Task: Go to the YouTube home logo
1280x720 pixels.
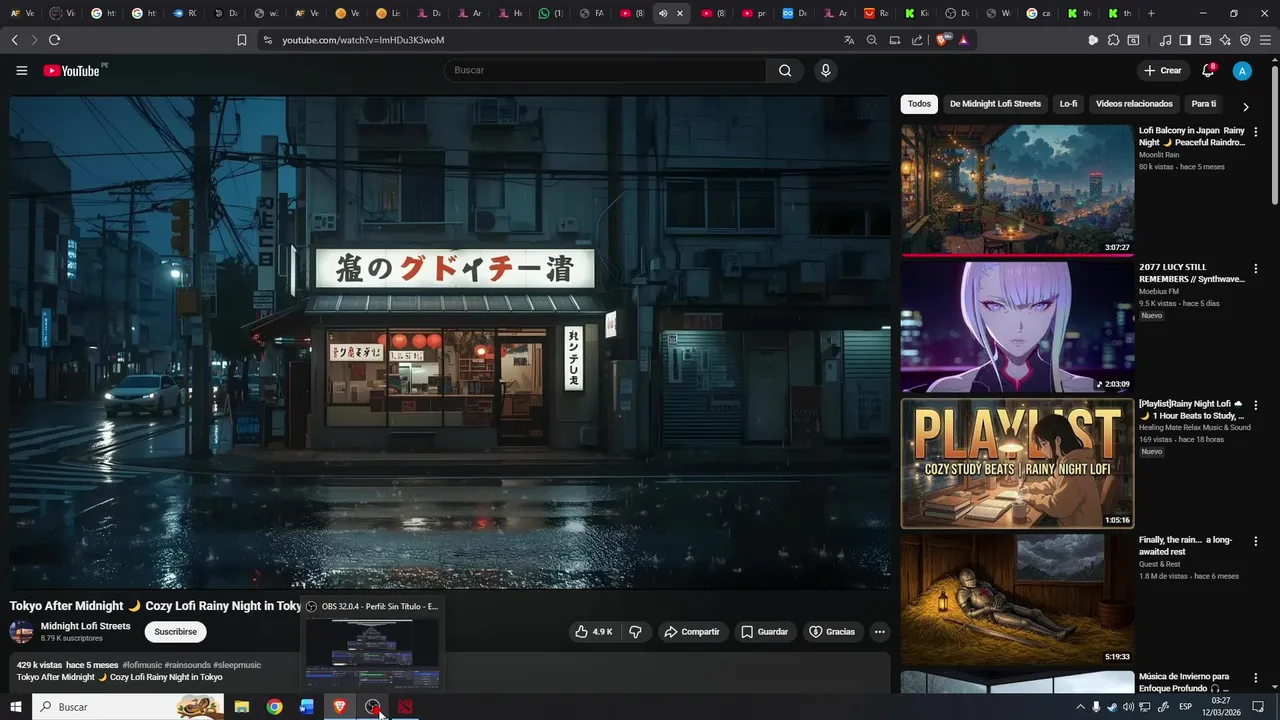Action: 72,70
